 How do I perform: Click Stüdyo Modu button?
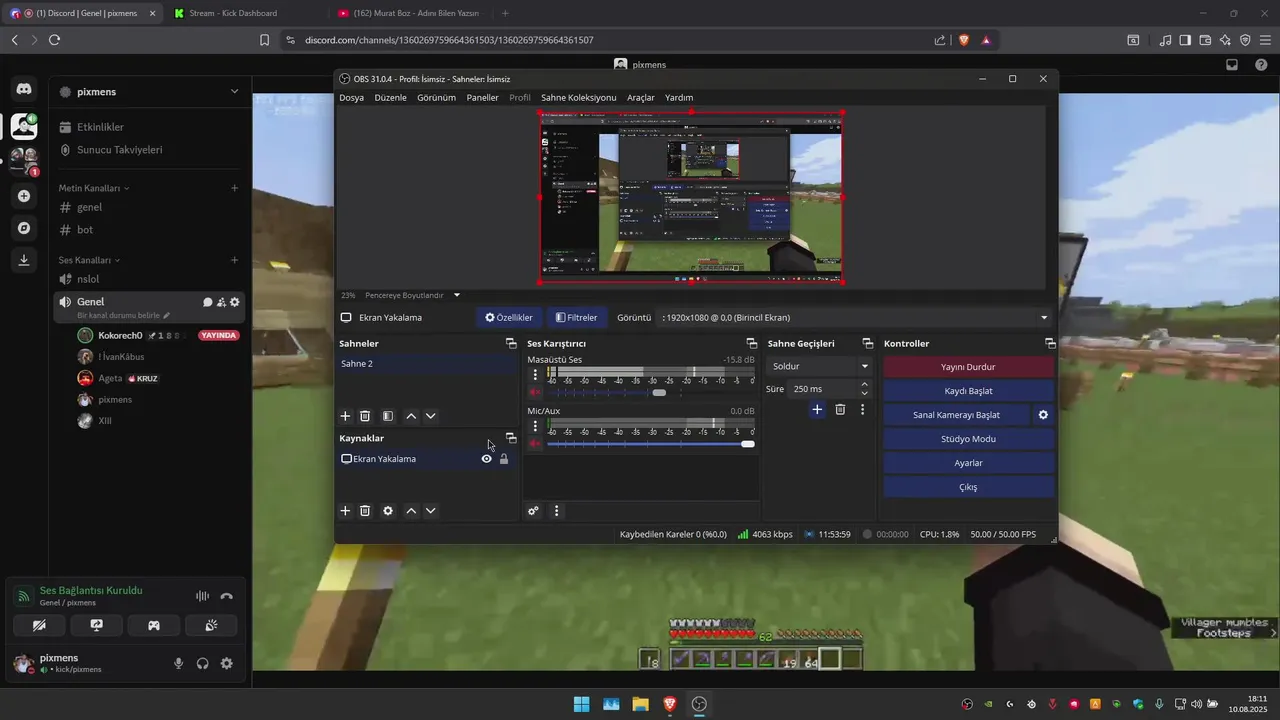point(968,439)
